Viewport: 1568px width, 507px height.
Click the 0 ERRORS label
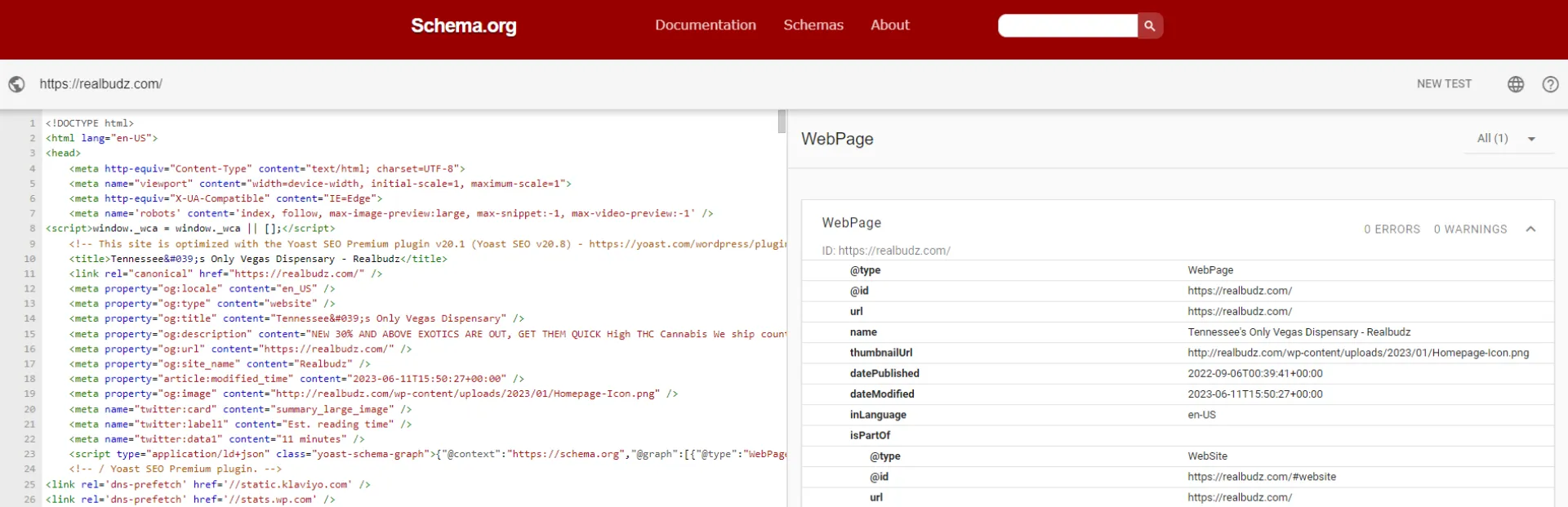click(x=1392, y=229)
